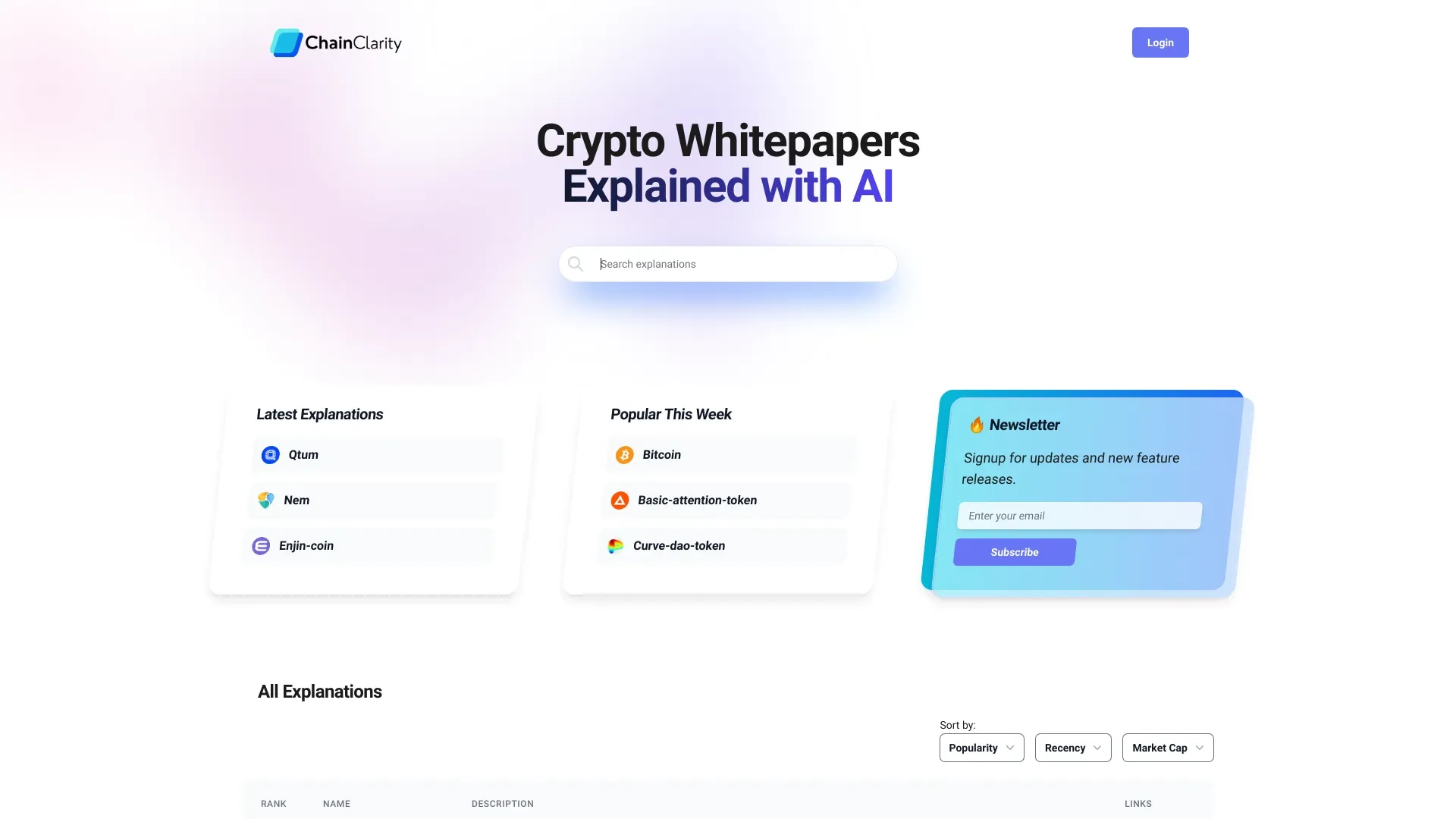Click the search explanations input field
1456x819 pixels.
(x=727, y=264)
